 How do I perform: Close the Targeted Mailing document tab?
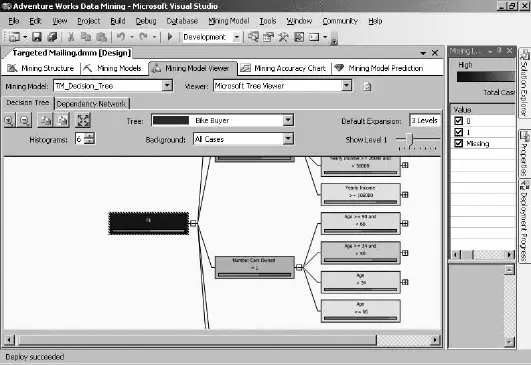(x=435, y=53)
